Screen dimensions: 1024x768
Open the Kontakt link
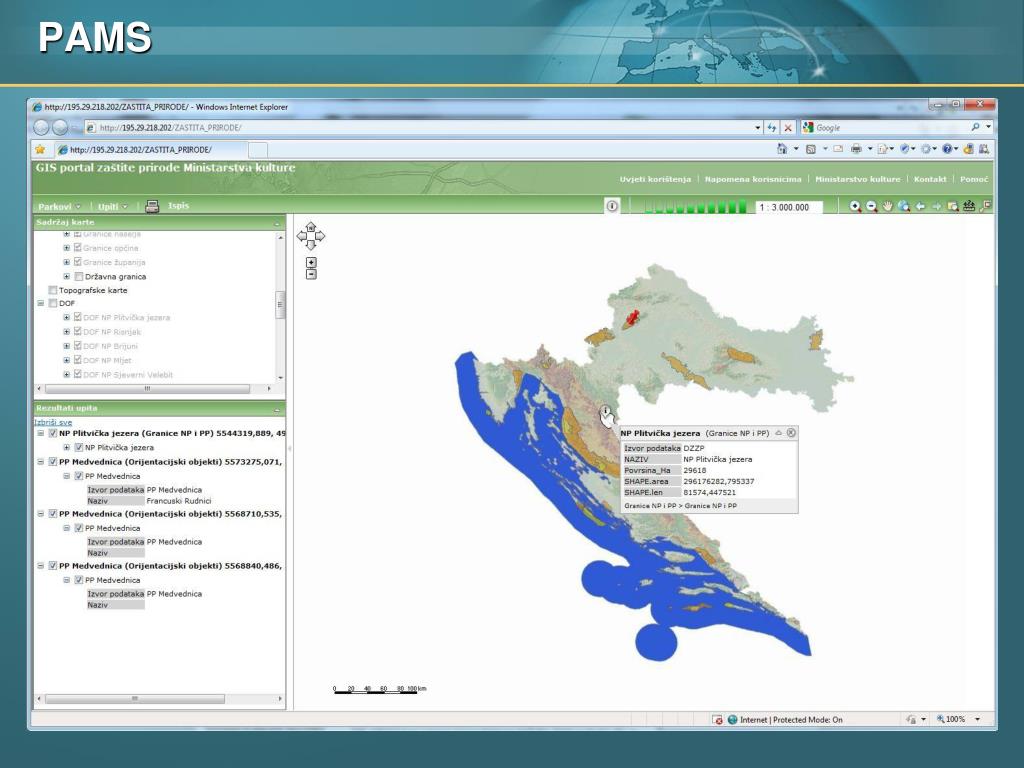(x=930, y=179)
